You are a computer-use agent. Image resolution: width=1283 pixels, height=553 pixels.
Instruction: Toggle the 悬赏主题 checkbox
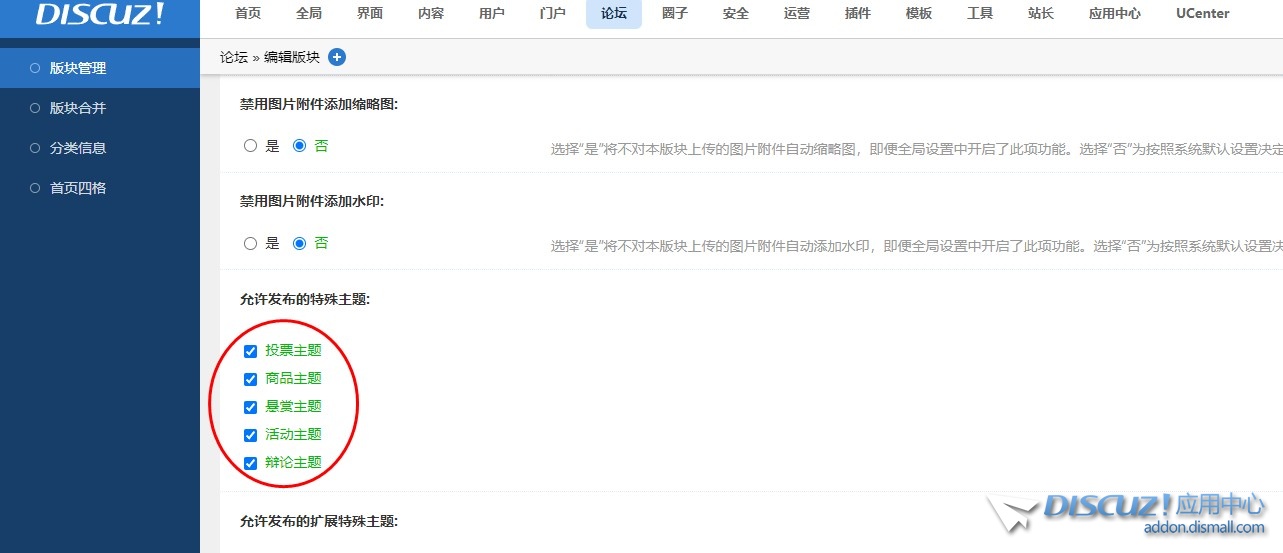(x=251, y=407)
